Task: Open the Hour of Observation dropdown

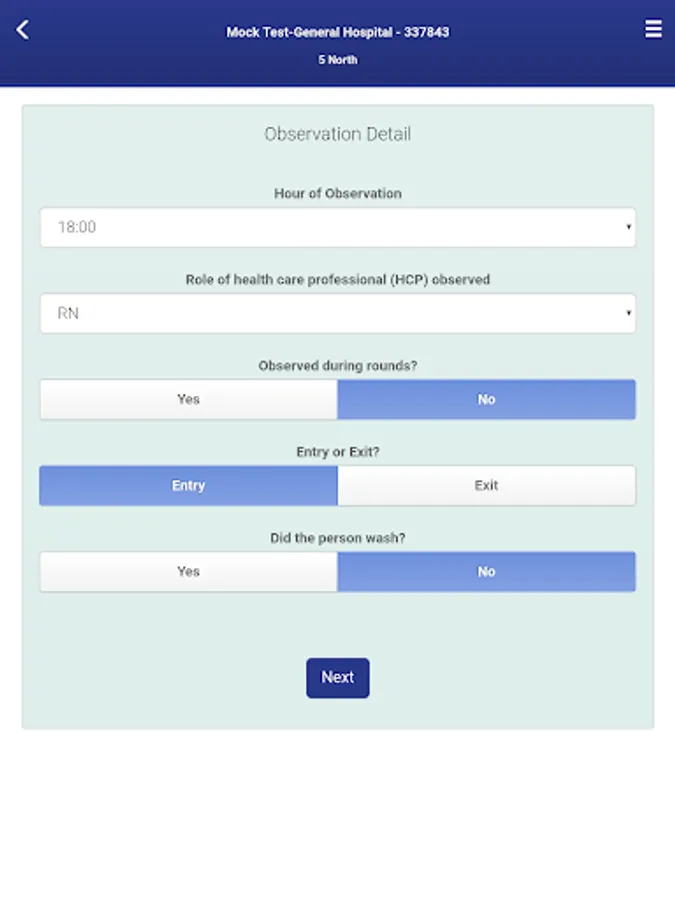Action: pyautogui.click(x=337, y=227)
